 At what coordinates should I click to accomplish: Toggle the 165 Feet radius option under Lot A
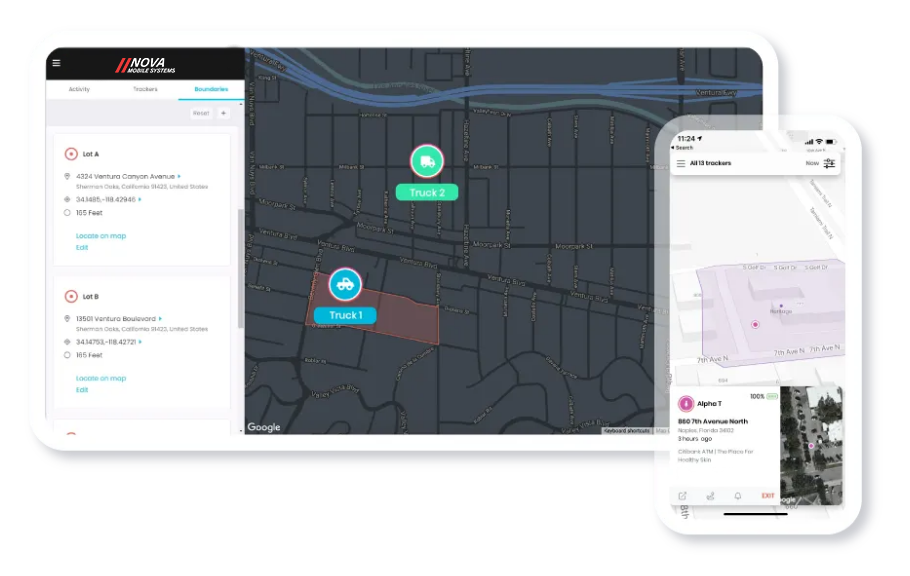(x=67, y=213)
